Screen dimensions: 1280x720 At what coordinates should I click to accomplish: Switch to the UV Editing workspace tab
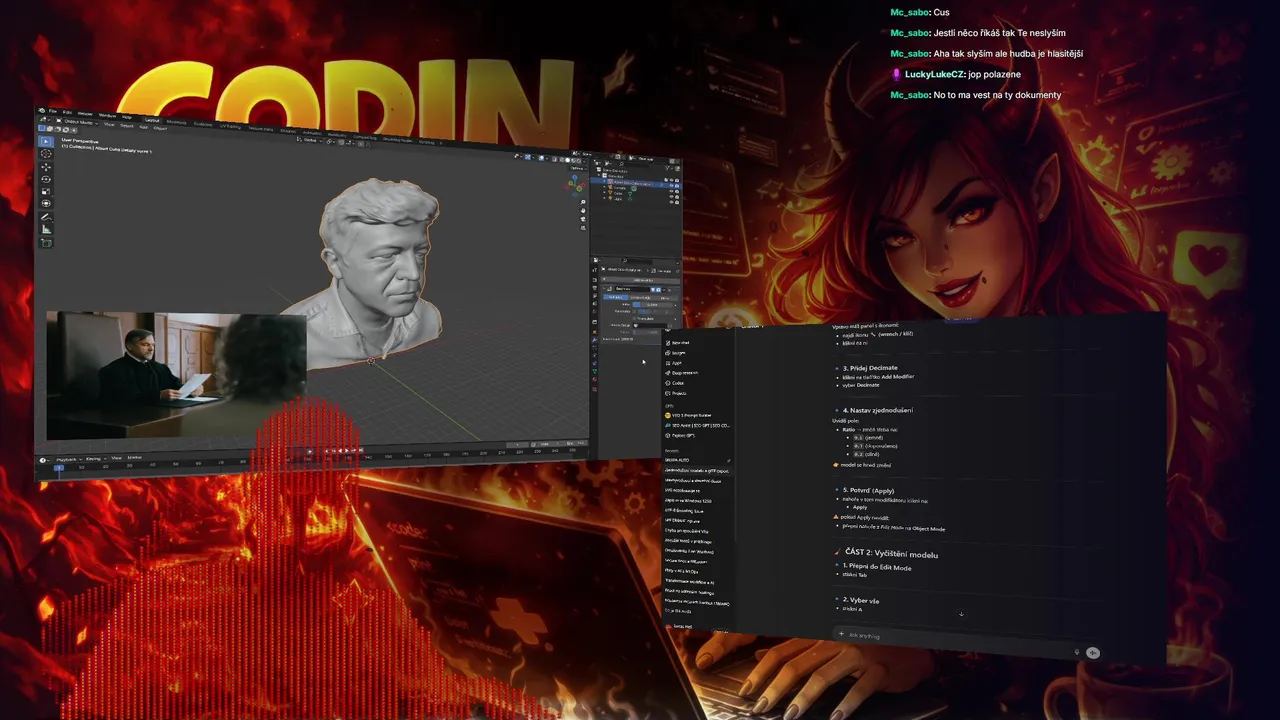tap(230, 126)
